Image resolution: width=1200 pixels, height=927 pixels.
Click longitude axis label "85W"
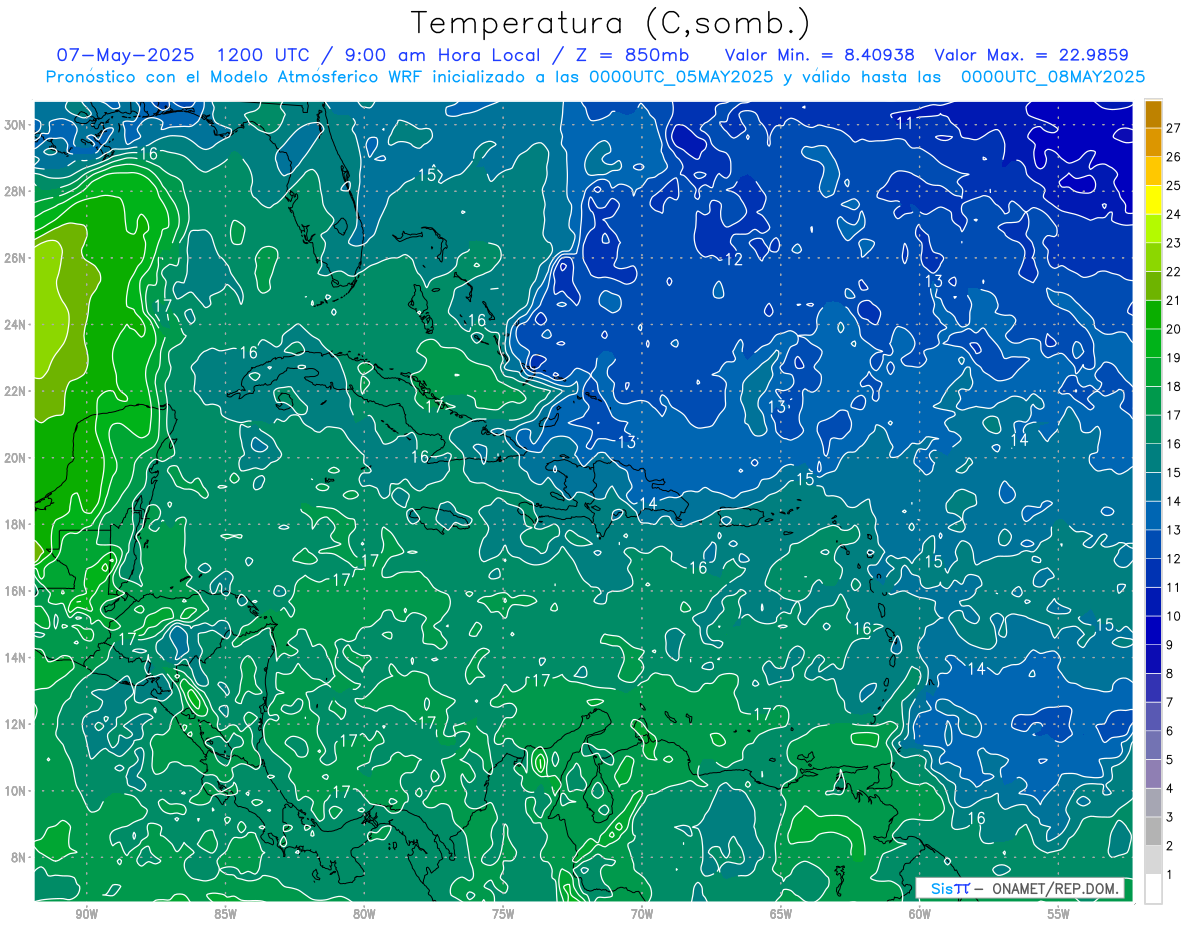225,913
